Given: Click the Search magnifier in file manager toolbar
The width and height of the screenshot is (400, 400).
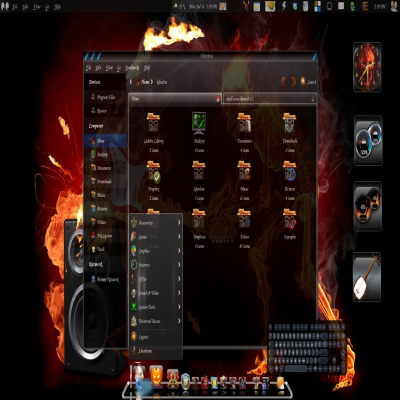Looking at the screenshot, I should 303,81.
